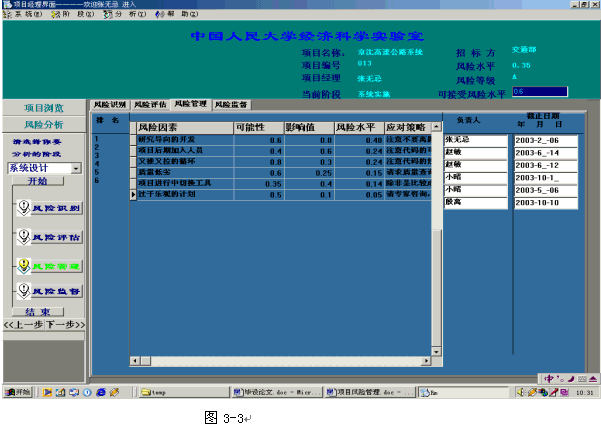This screenshot has height=425, width=601.
Task: Open the 系统 menu
Action: click(x=24, y=14)
